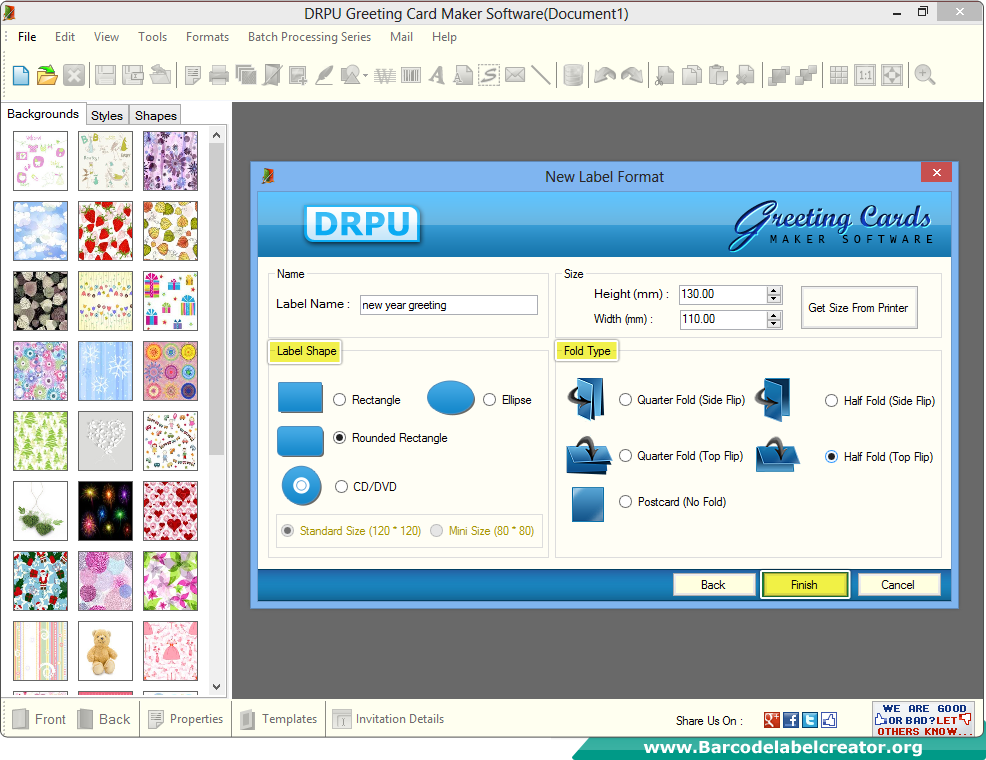Increase Height value with up arrow
Viewport: 986px width, 760px height.
[774, 290]
